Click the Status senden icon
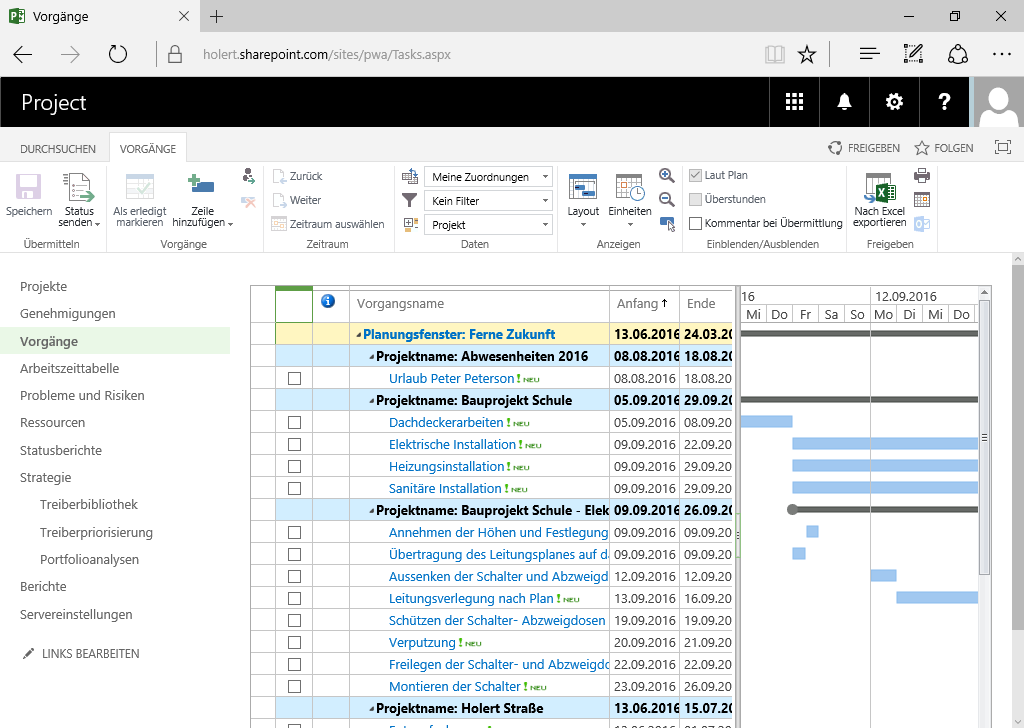 (x=78, y=187)
